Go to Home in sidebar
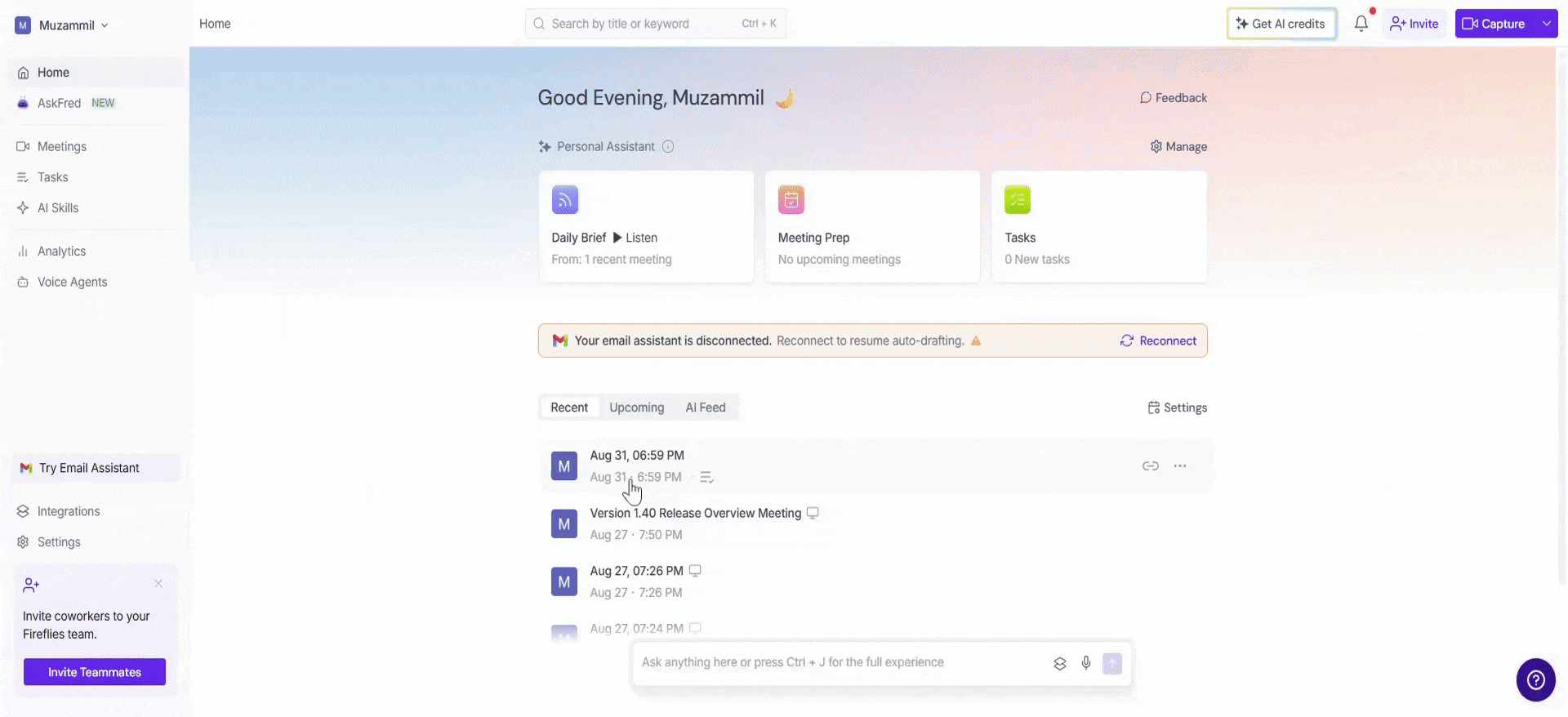This screenshot has width=1568, height=717. pyautogui.click(x=96, y=73)
